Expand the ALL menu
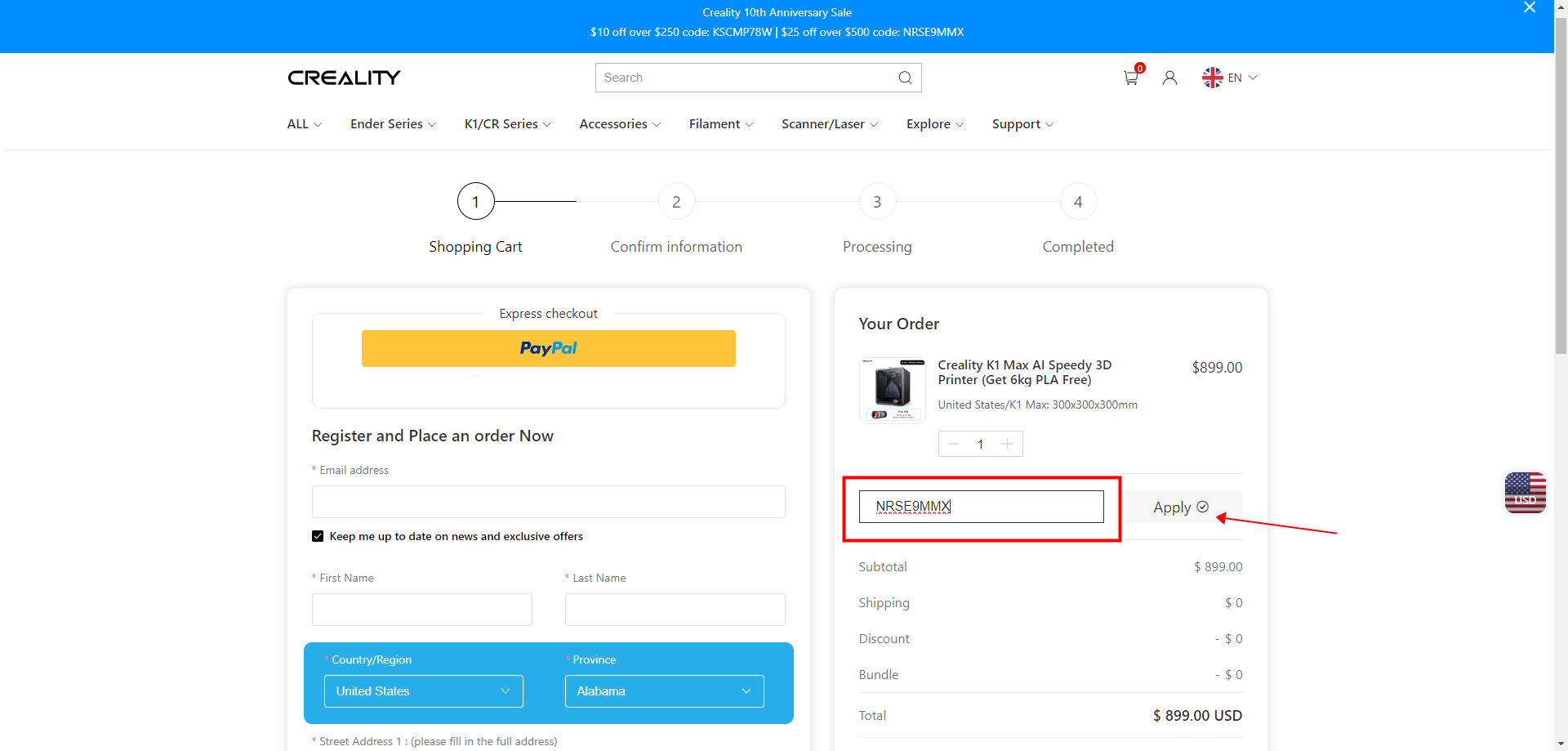 [305, 124]
